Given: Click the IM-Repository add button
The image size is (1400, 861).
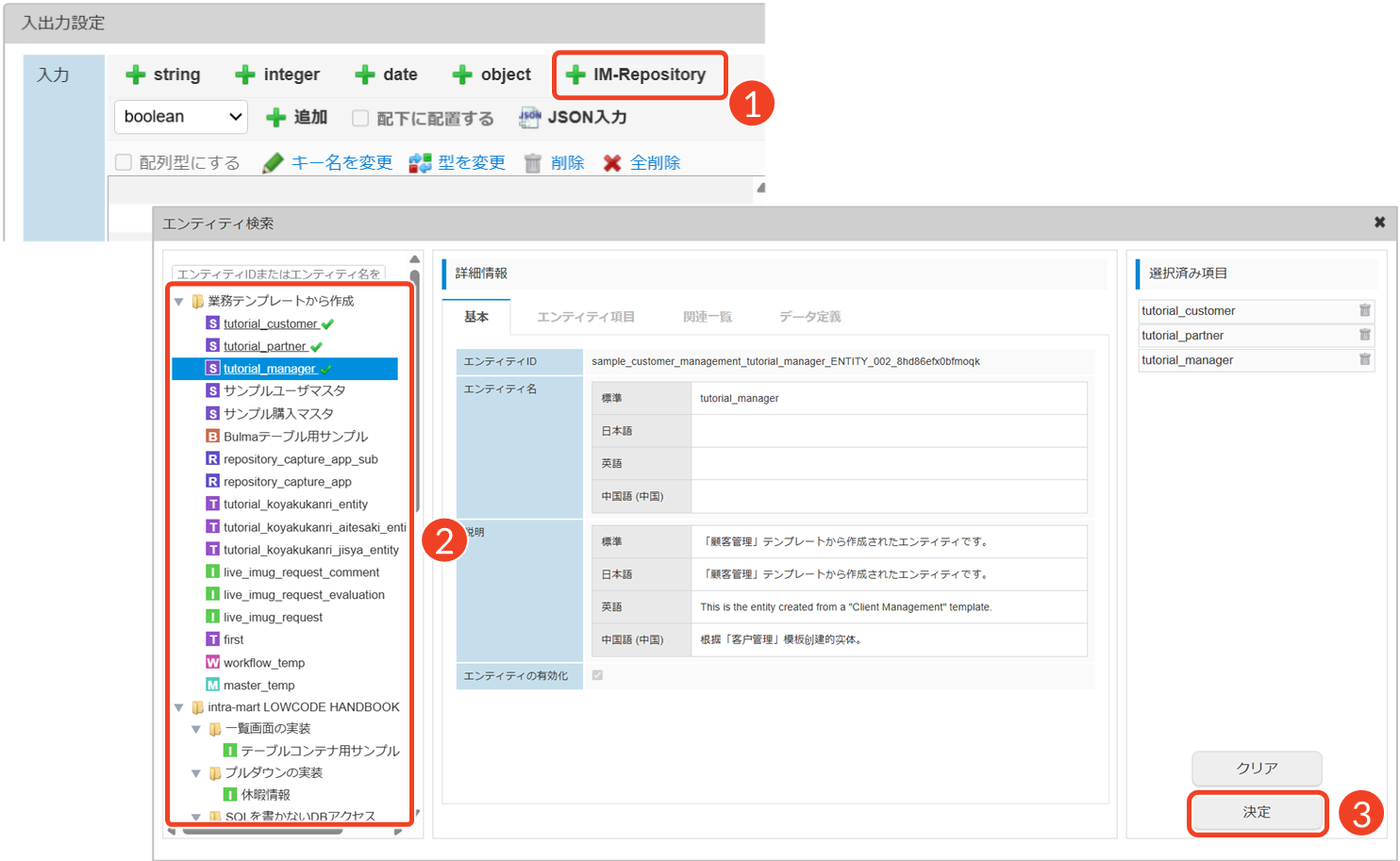Looking at the screenshot, I should coord(638,75).
